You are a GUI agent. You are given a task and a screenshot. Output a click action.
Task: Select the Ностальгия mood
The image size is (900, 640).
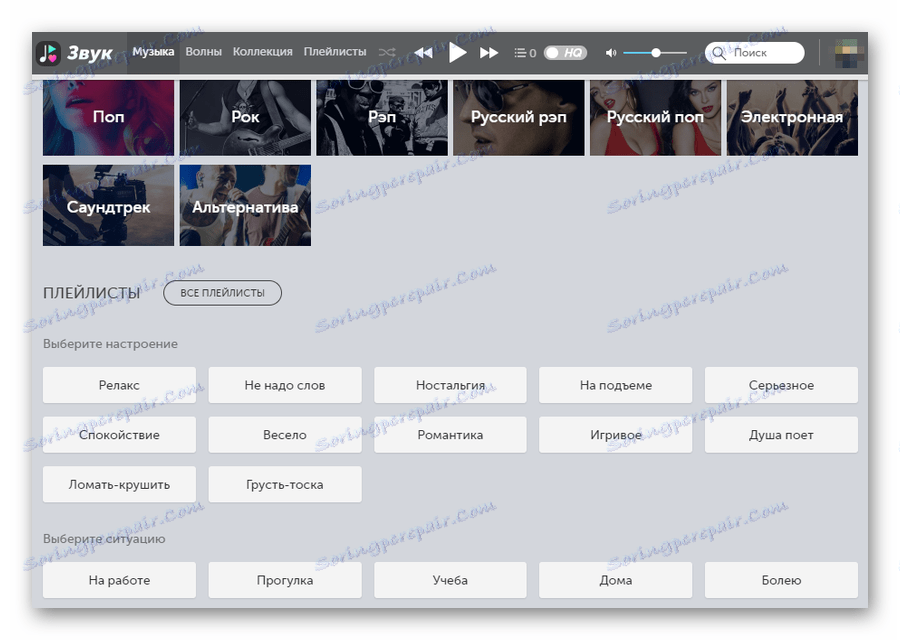[450, 385]
